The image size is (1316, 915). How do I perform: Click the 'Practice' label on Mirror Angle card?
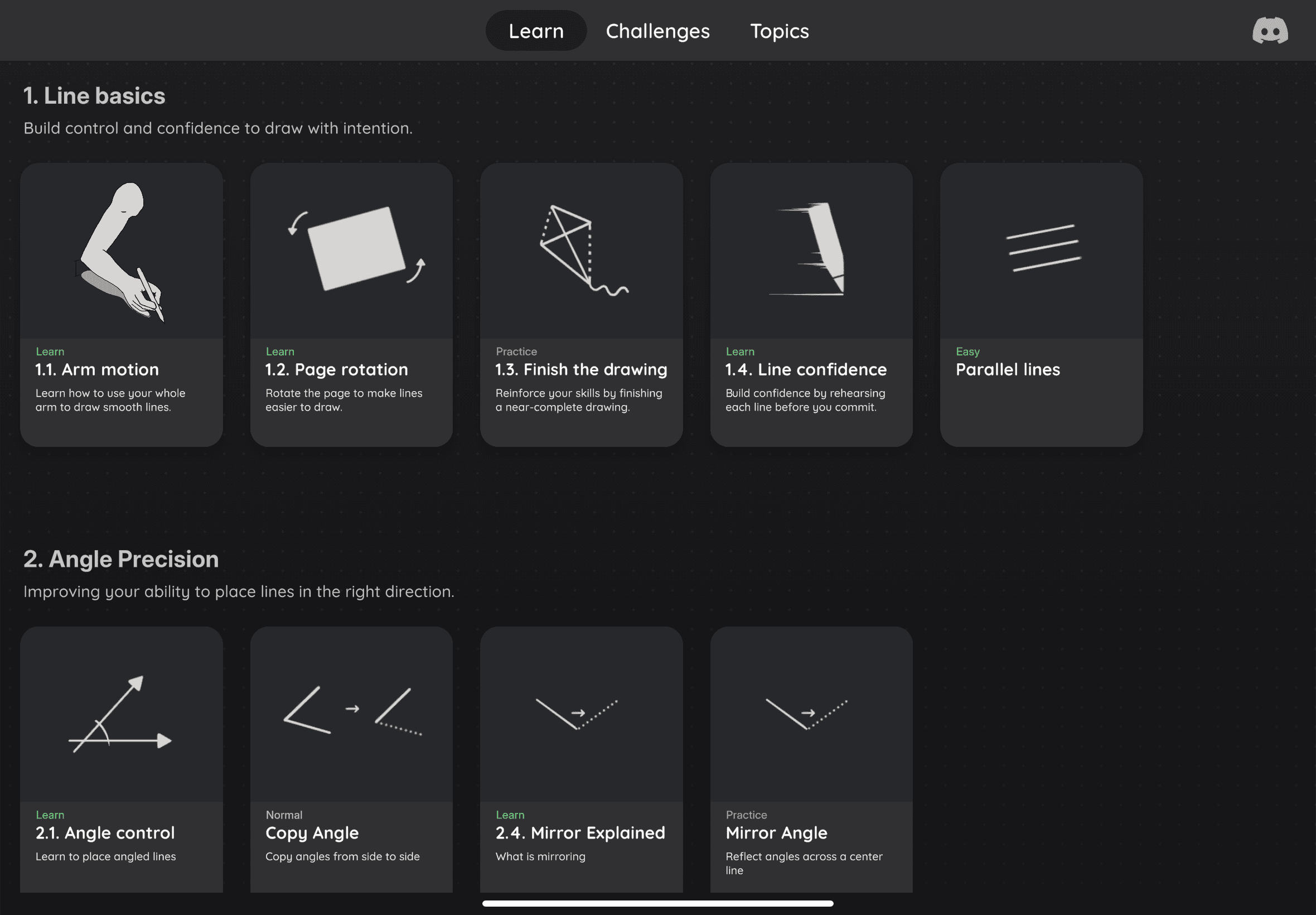click(x=746, y=815)
